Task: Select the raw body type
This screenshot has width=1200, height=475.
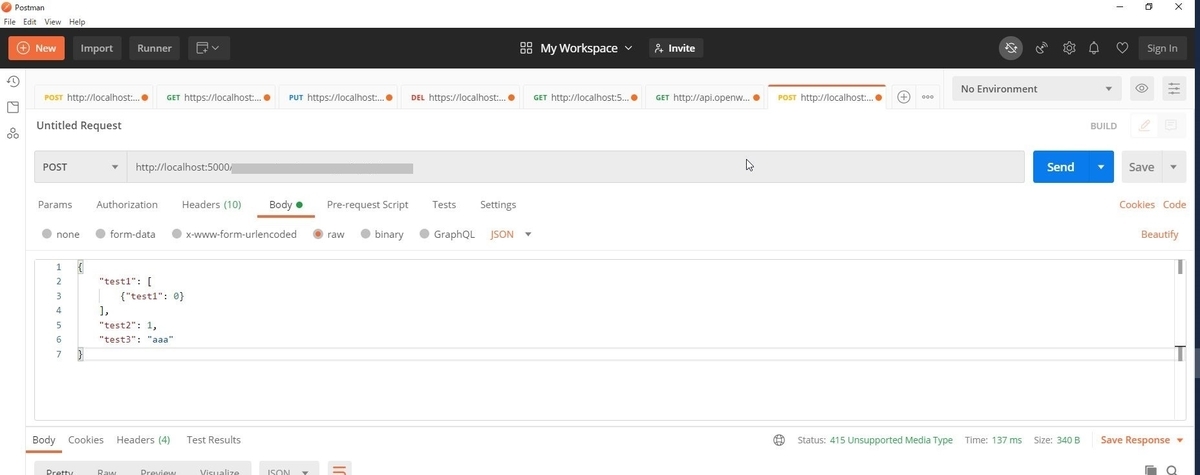Action: (x=328, y=234)
